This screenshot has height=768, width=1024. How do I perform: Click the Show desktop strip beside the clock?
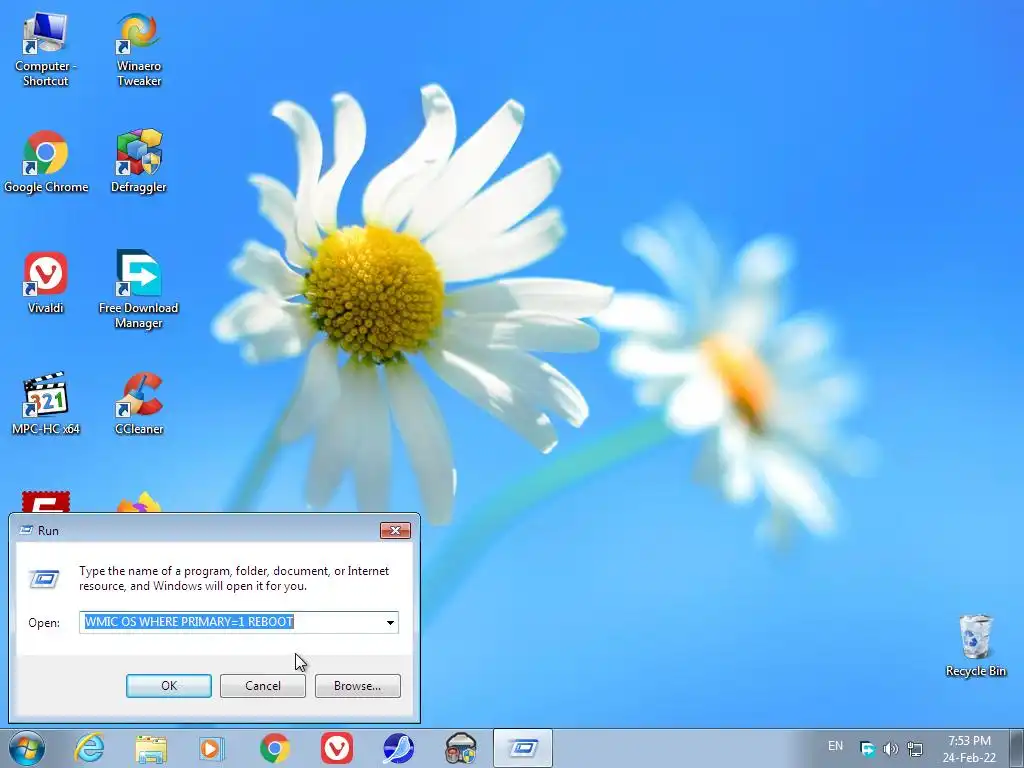[1019, 748]
